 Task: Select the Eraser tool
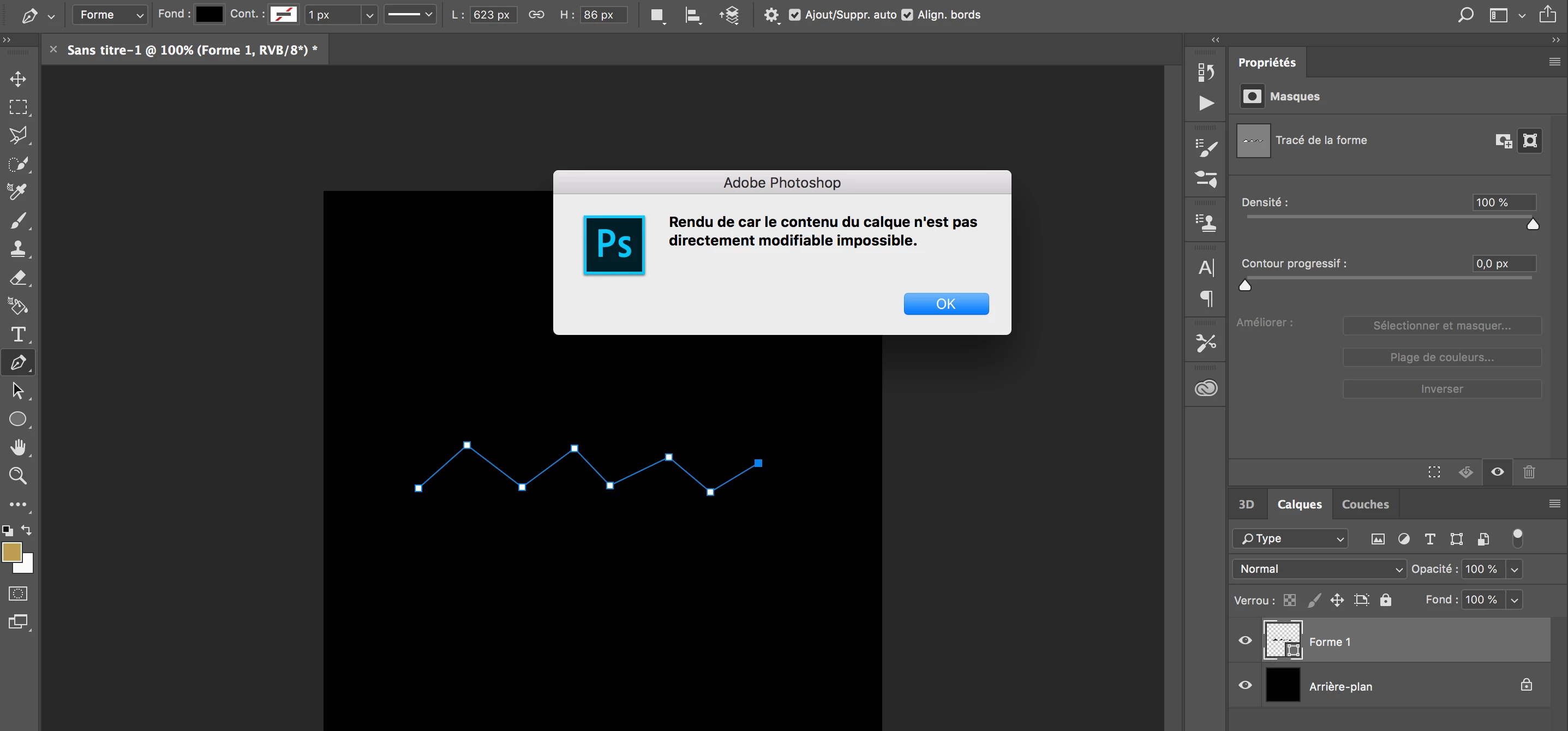pos(17,278)
